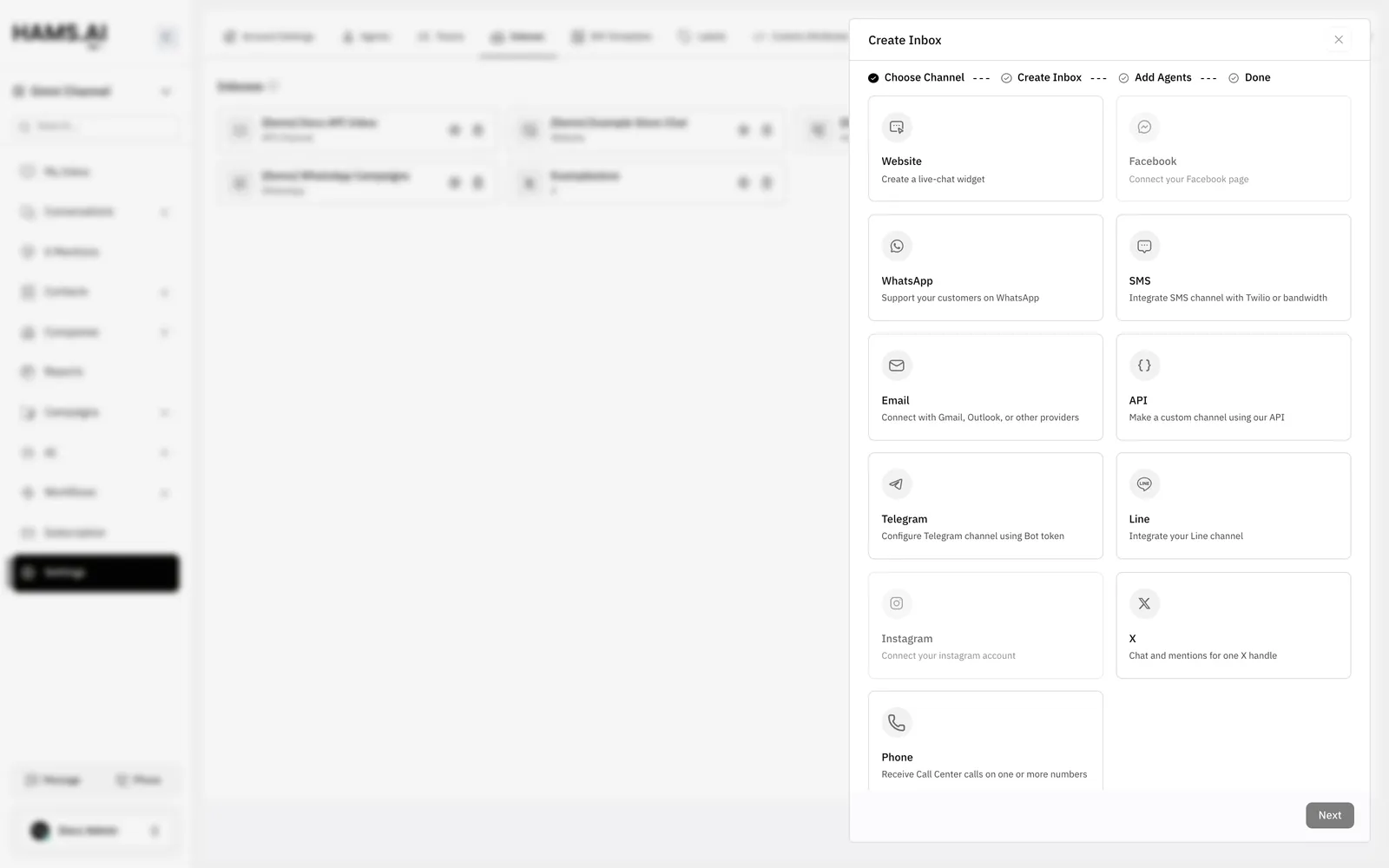Click the WhatsApp card title

(907, 281)
